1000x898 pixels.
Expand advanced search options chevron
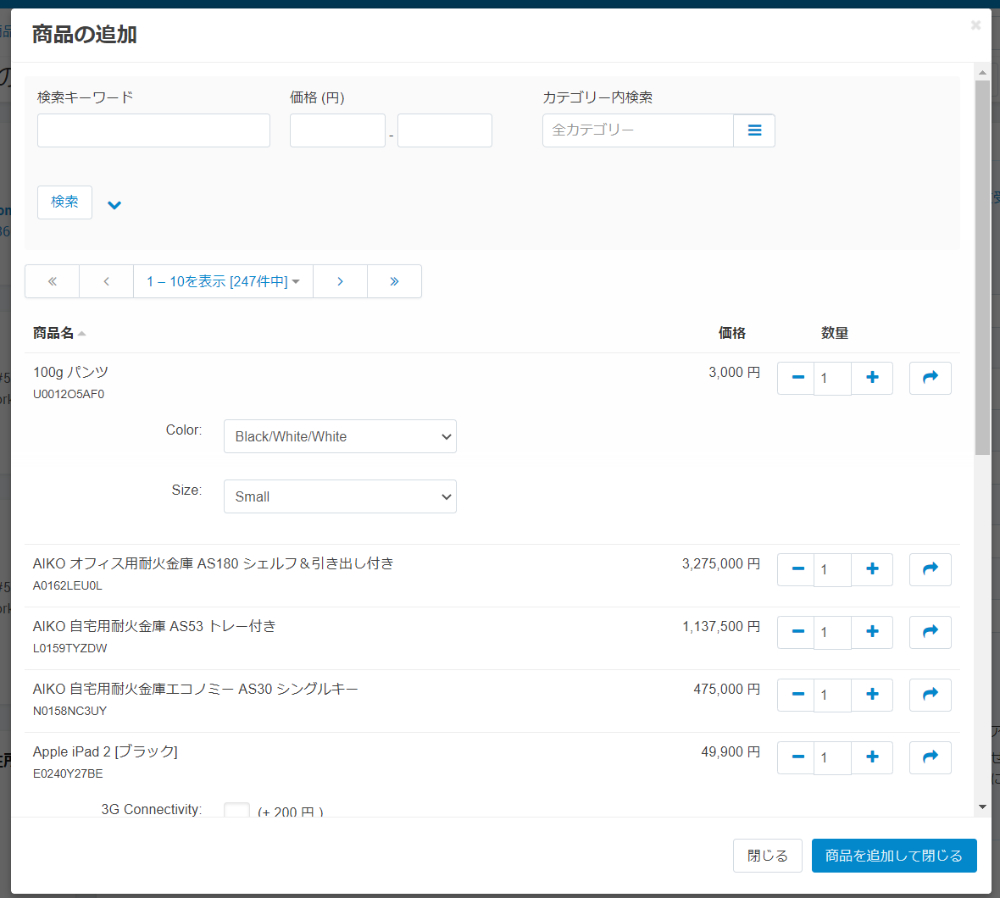click(114, 205)
